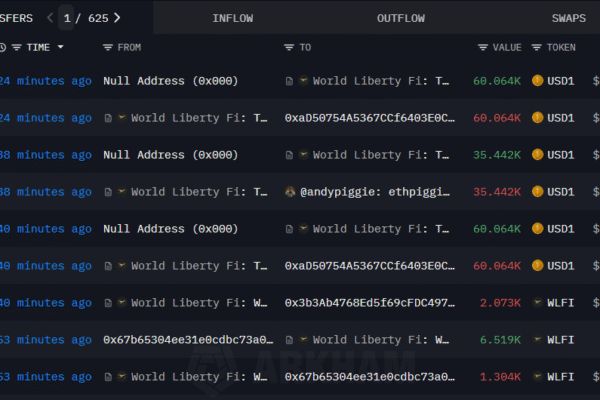Open the TOKEN column filter icon
The width and height of the screenshot is (600, 400).
click(537, 47)
